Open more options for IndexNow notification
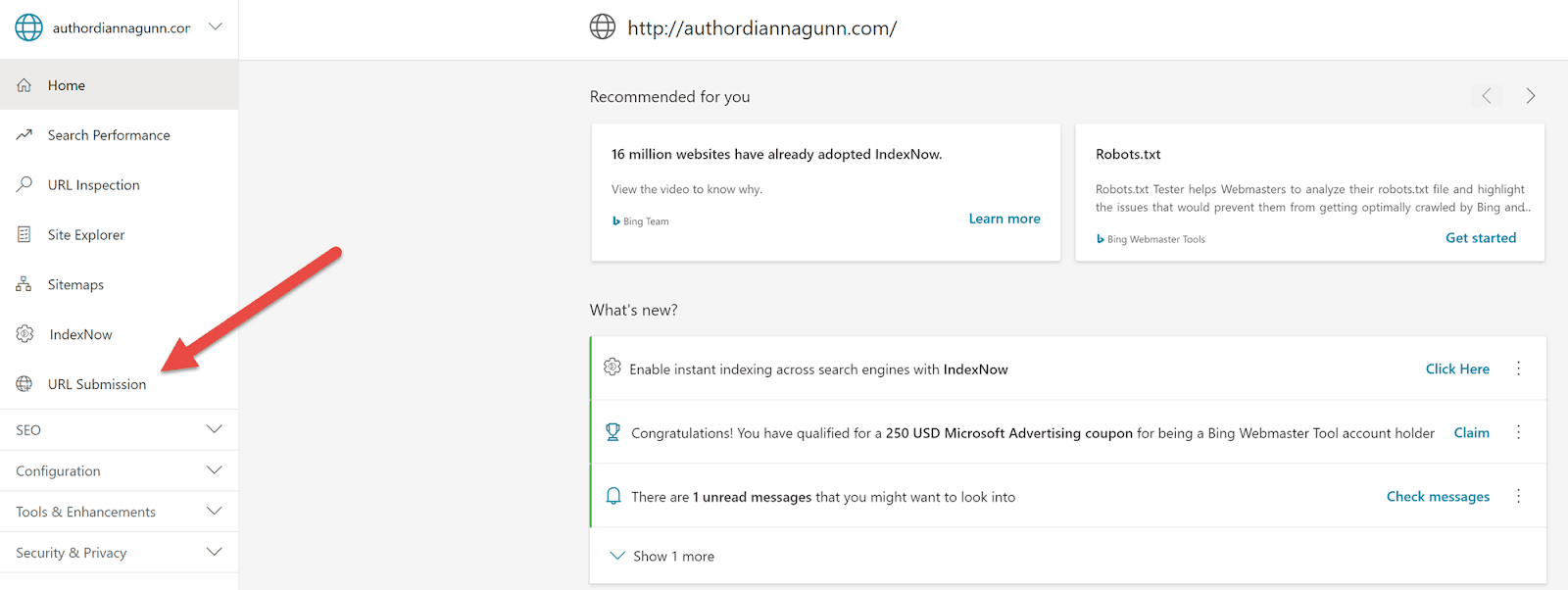The image size is (1568, 590). [x=1519, y=369]
